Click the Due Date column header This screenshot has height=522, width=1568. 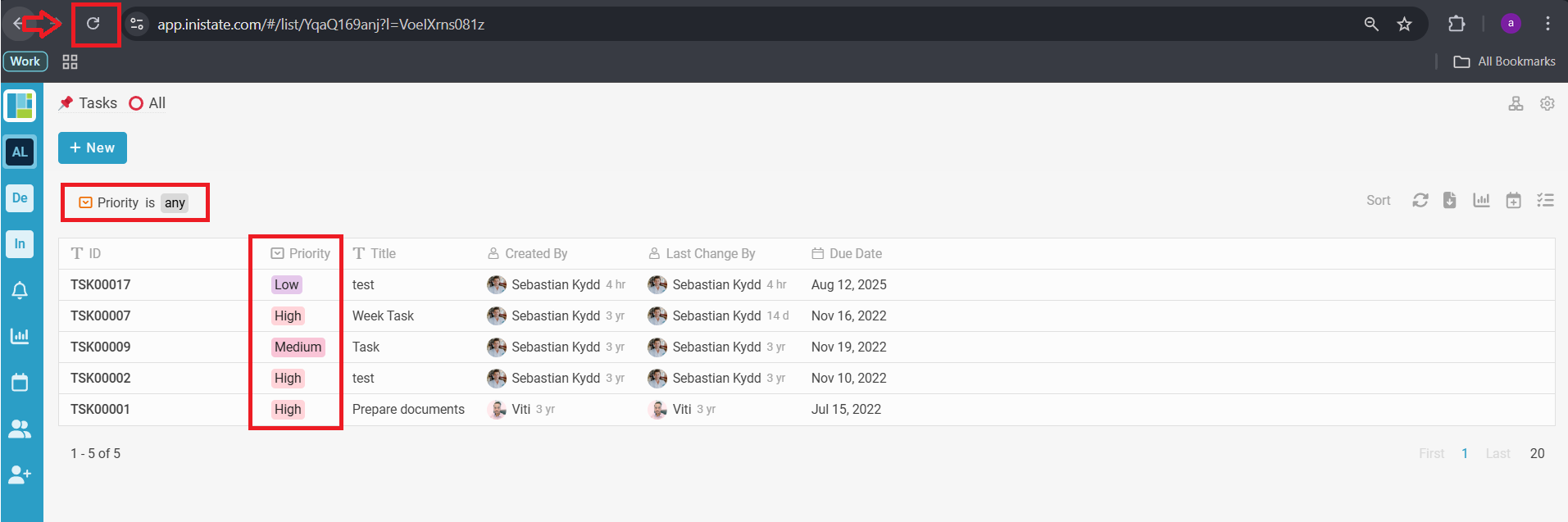tap(848, 253)
